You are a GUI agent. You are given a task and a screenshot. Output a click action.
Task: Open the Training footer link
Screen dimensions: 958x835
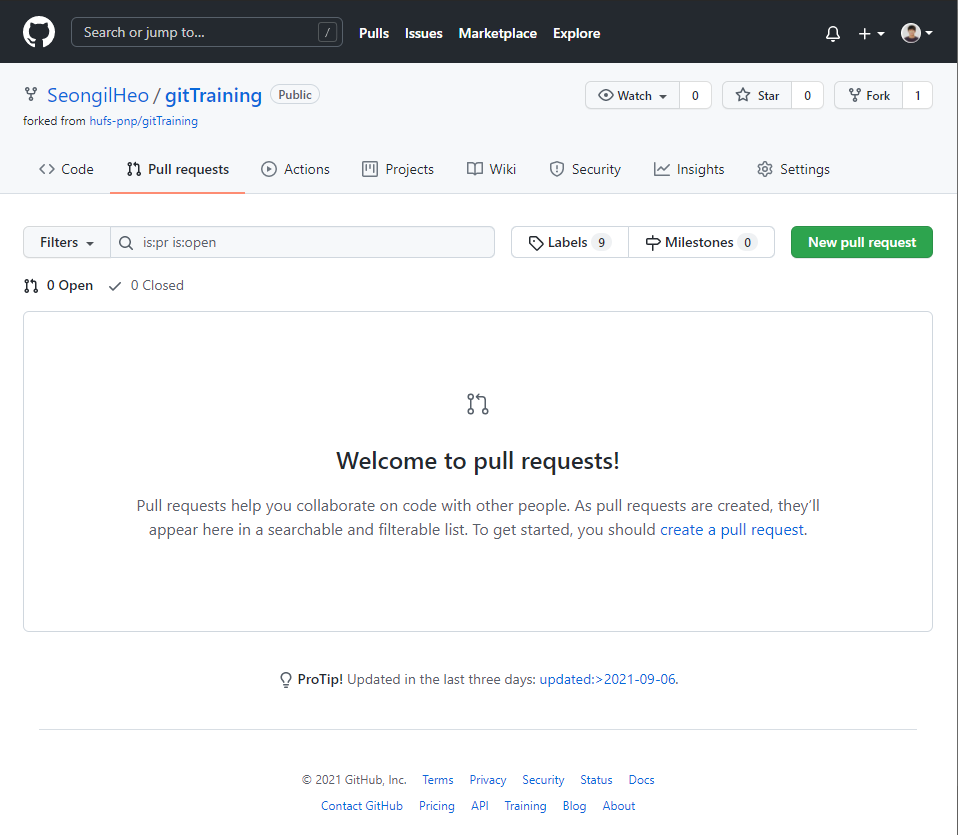525,806
